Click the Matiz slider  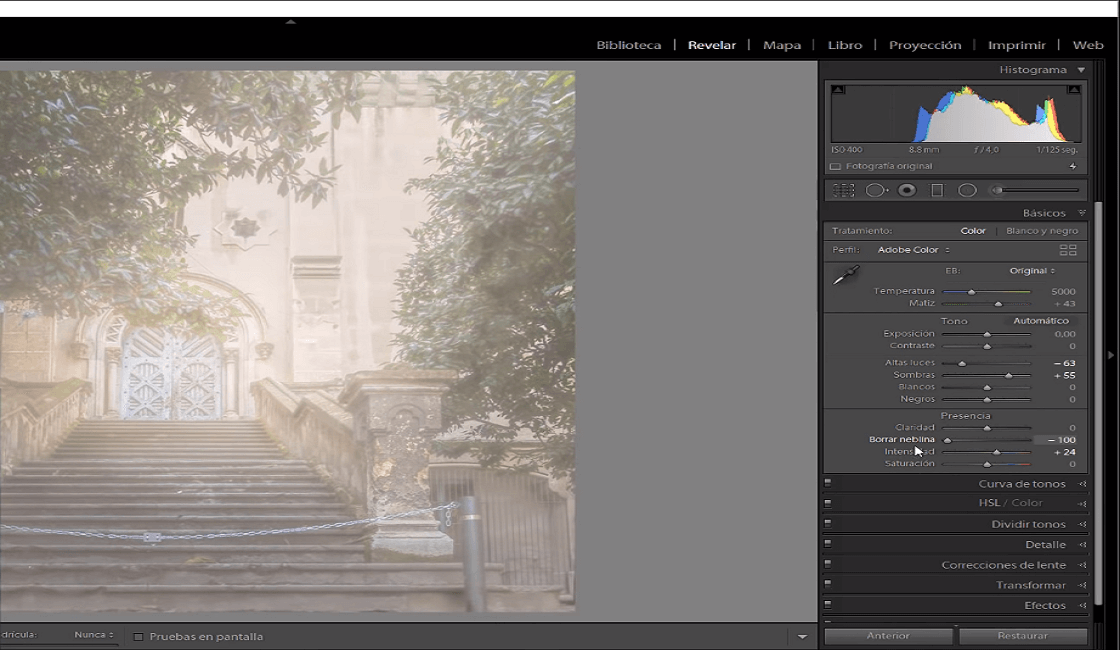click(x=986, y=304)
